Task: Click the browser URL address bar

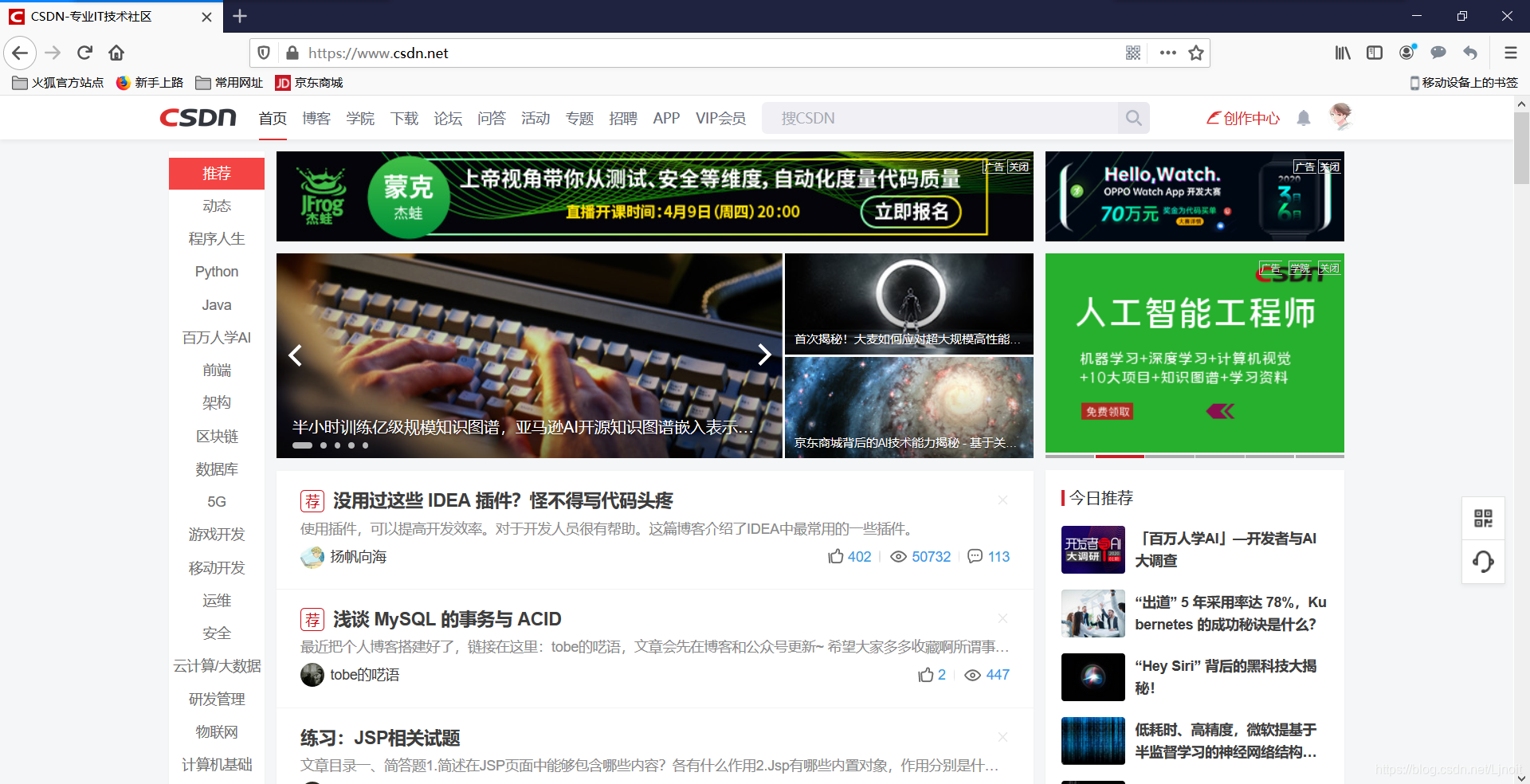Action: tap(709, 53)
